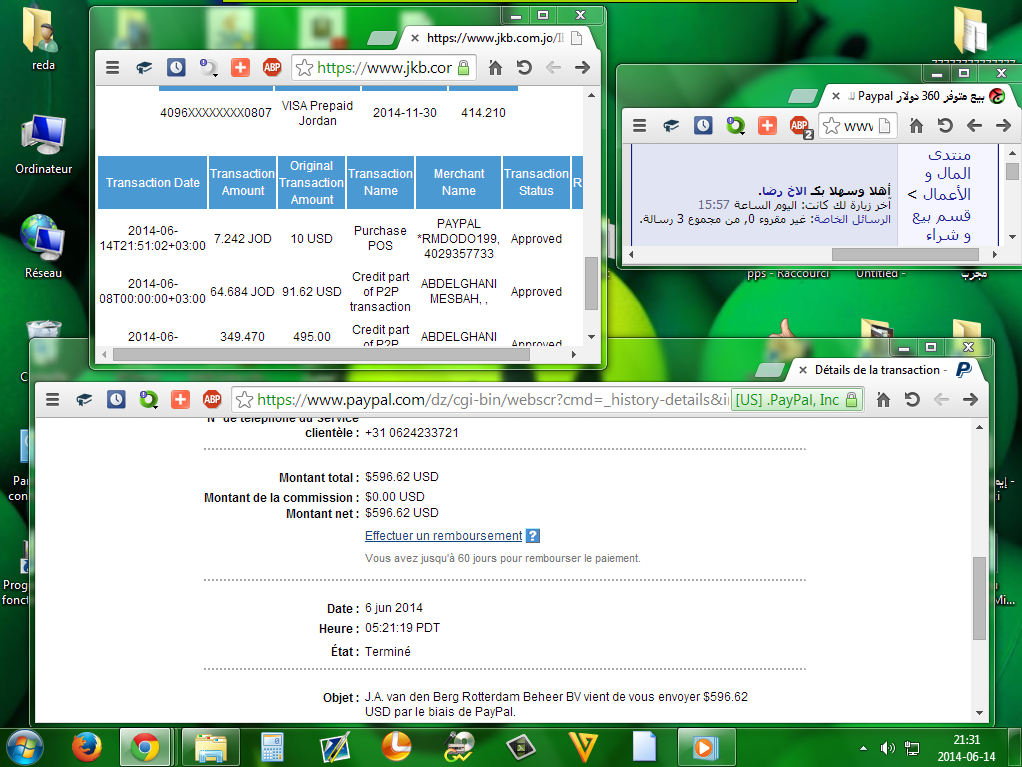Select the Paypal 360 Arabic forum tab

tap(920, 96)
